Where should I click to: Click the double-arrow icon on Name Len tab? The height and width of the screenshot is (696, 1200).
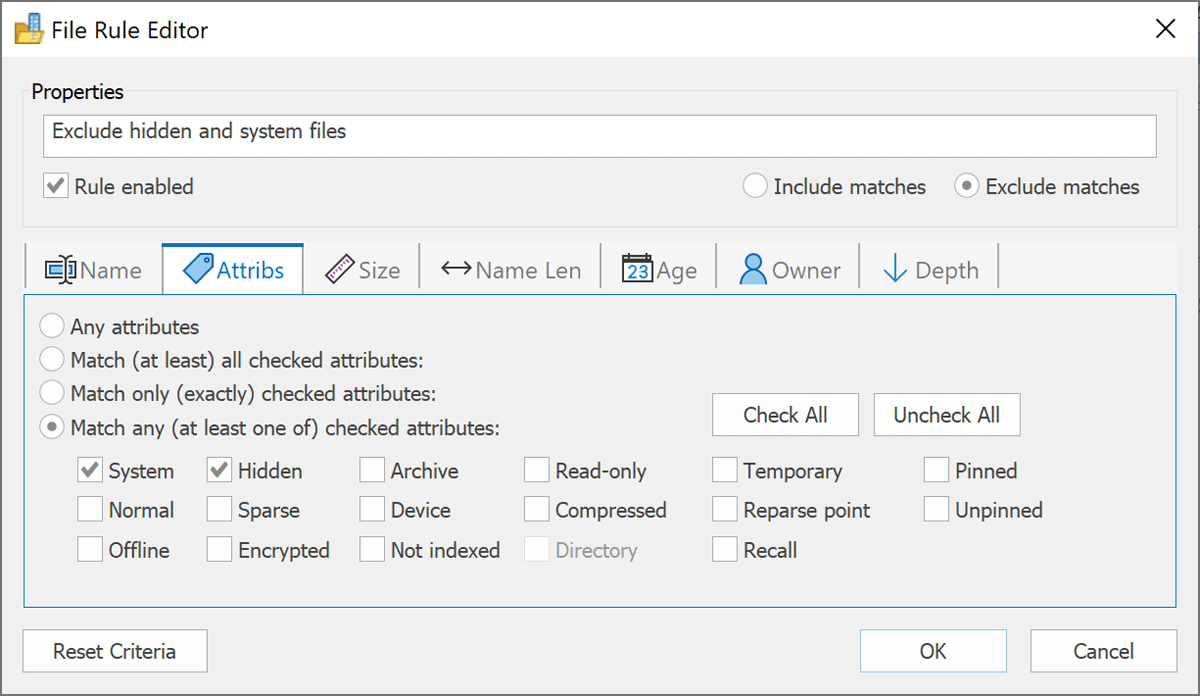[x=455, y=268]
